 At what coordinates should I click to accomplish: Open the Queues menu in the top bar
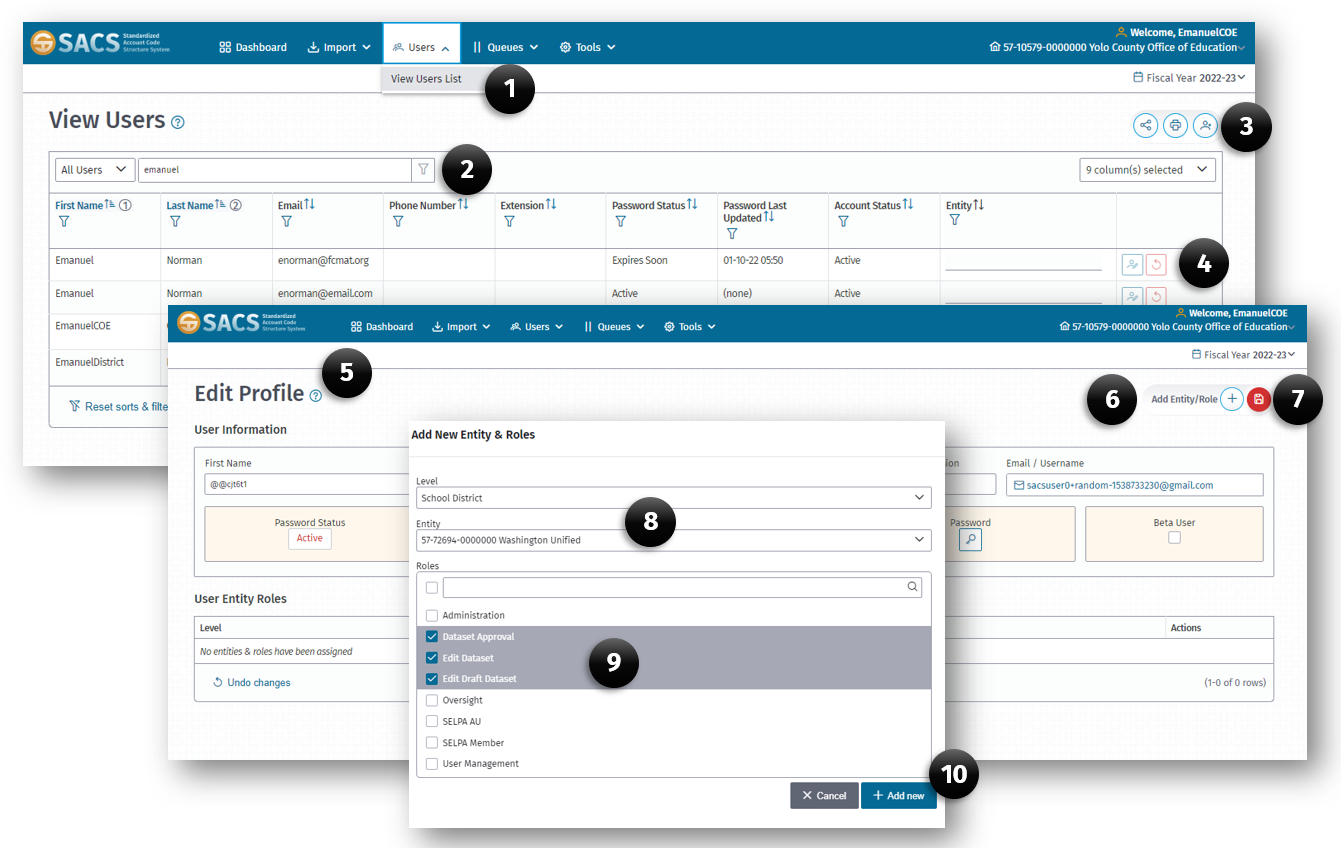(505, 46)
